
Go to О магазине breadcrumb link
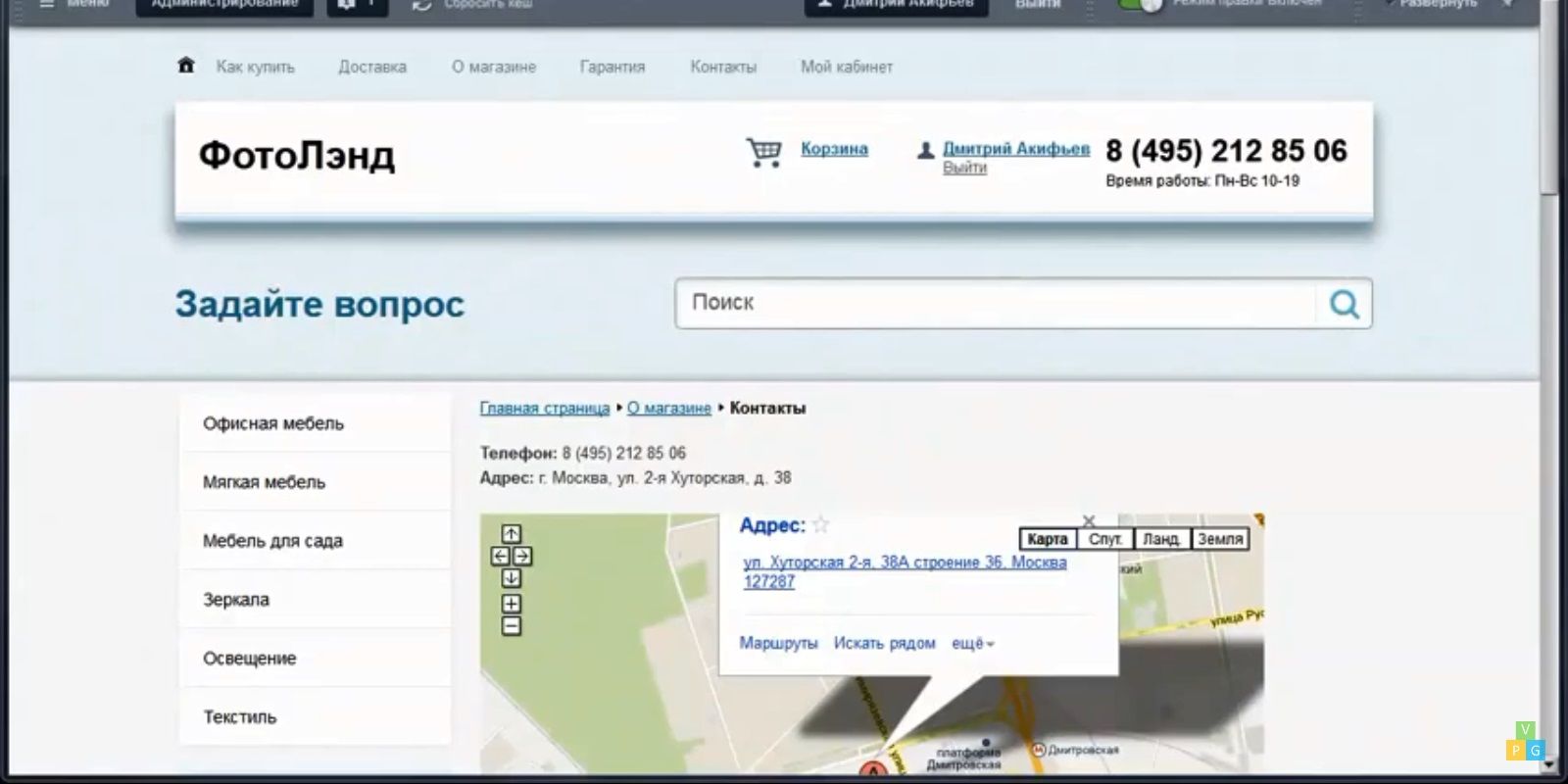click(669, 408)
